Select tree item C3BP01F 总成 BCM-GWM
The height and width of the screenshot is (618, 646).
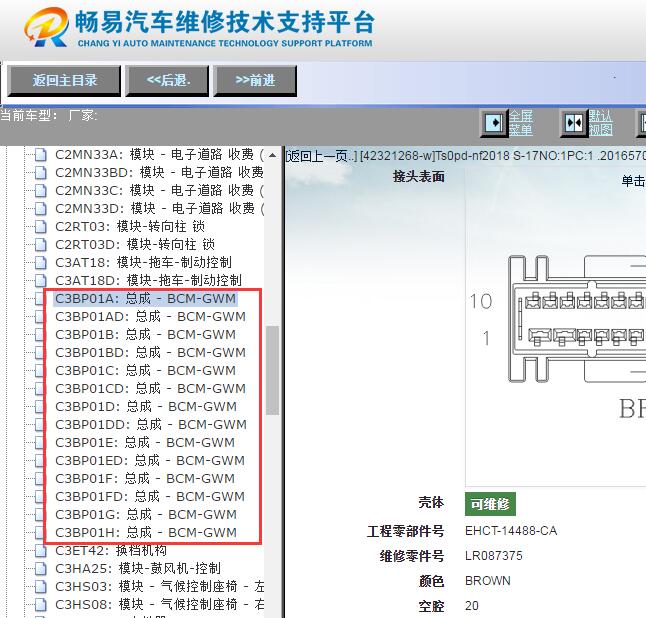tap(145, 479)
